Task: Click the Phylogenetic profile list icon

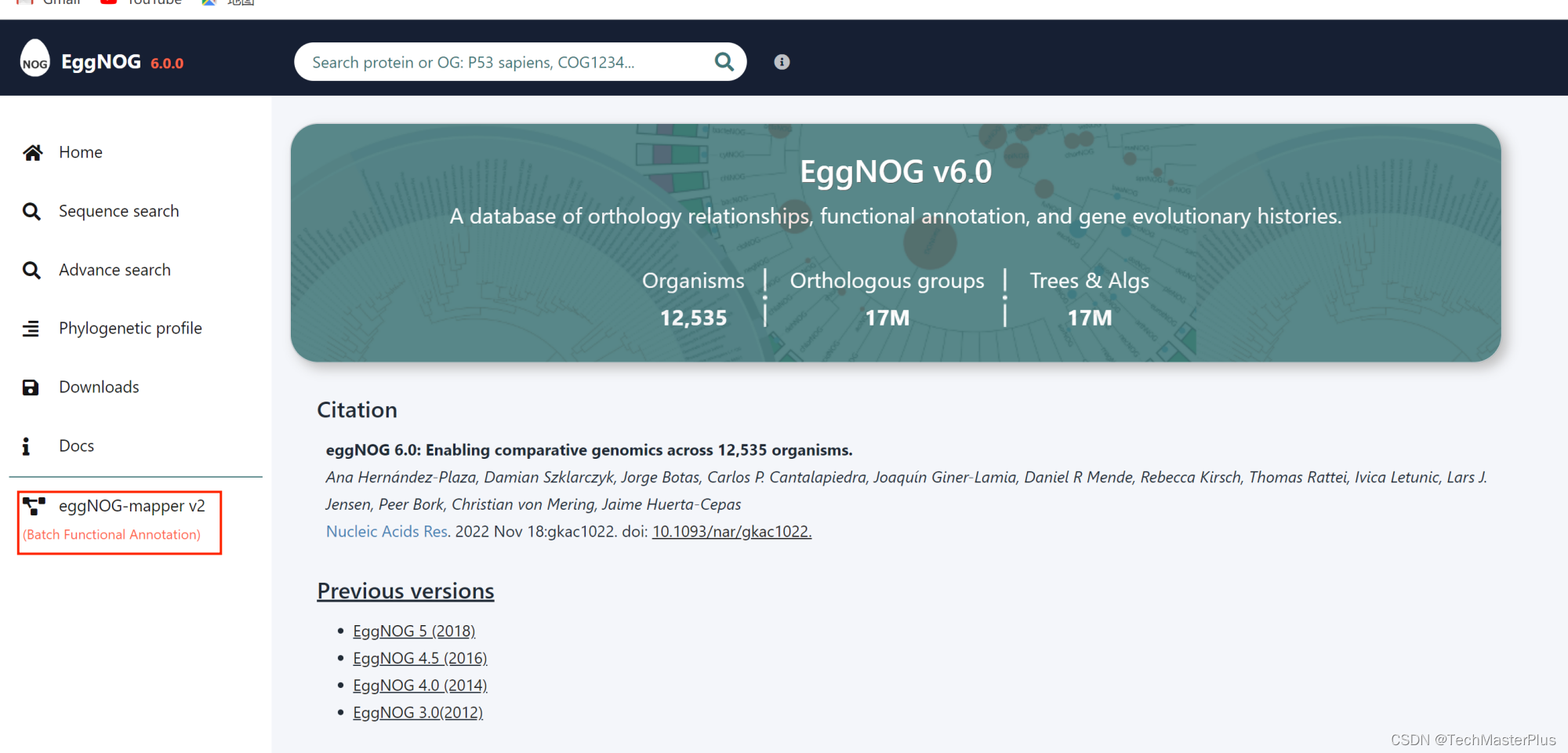Action: point(31,329)
